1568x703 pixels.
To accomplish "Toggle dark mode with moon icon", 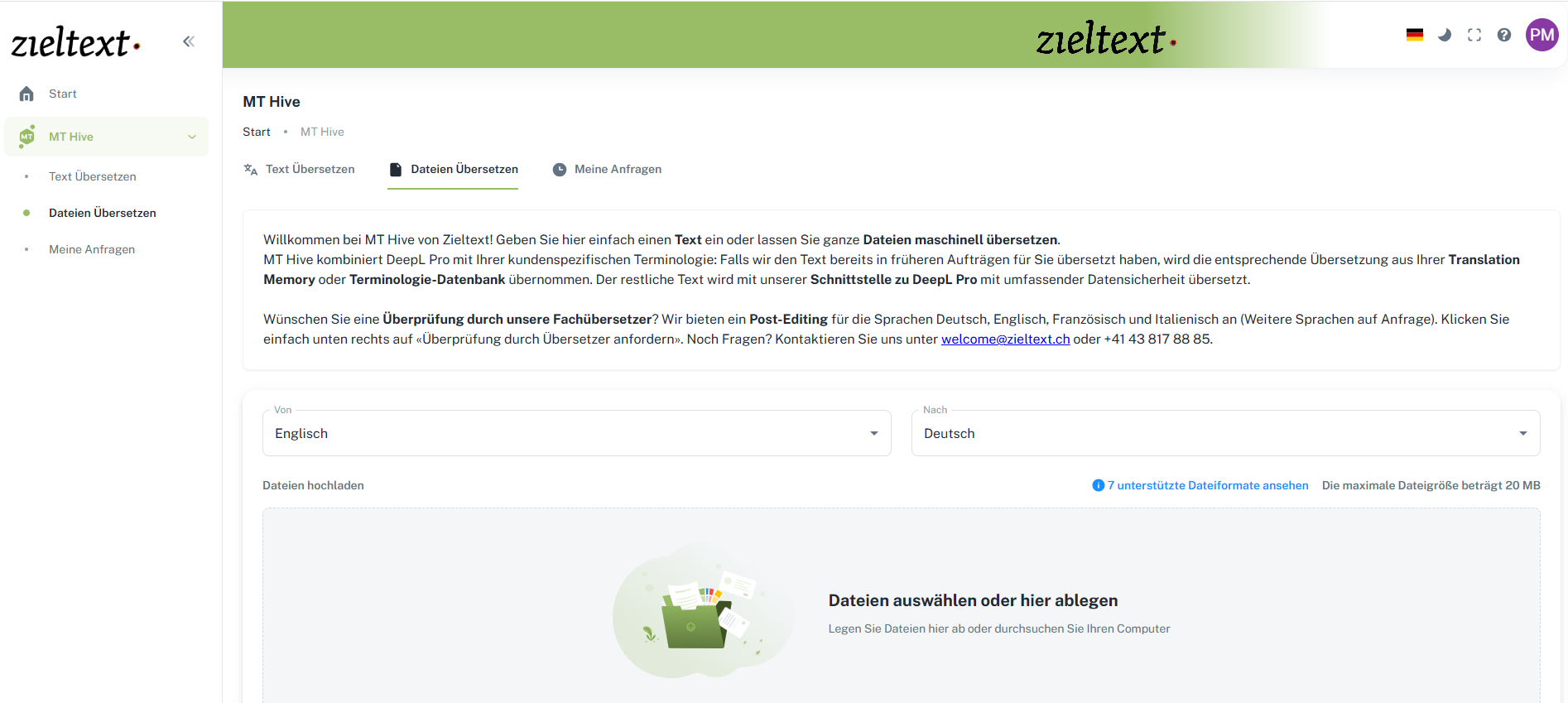I will [1445, 35].
